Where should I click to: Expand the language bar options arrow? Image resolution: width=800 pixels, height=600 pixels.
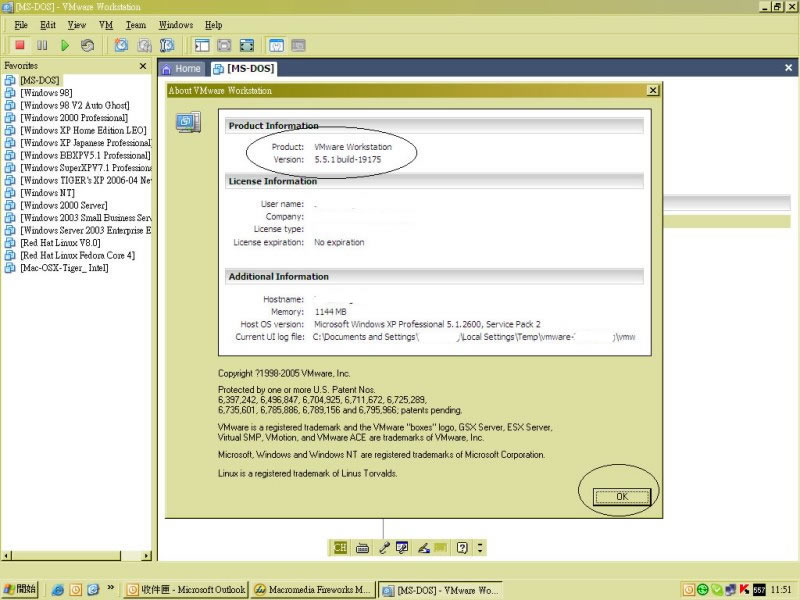pos(481,547)
